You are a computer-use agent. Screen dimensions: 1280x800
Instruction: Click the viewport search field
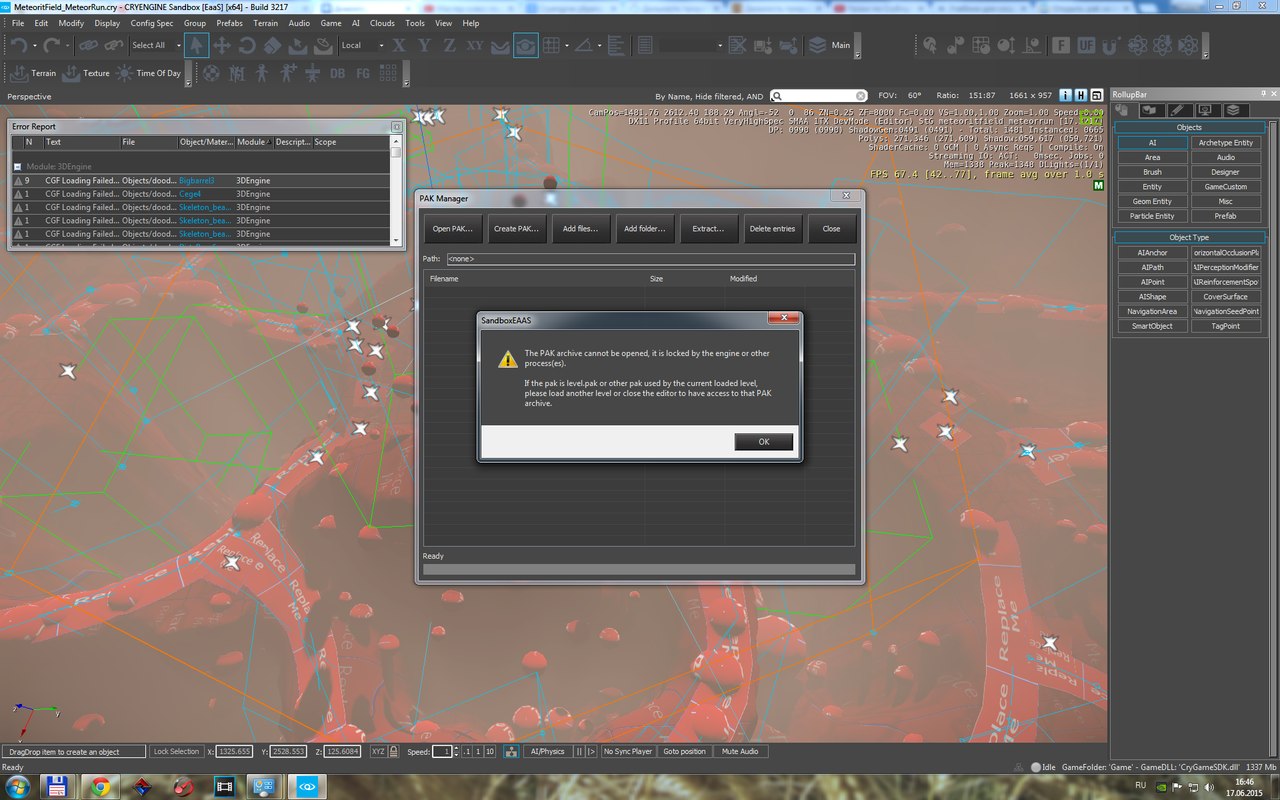coord(817,96)
